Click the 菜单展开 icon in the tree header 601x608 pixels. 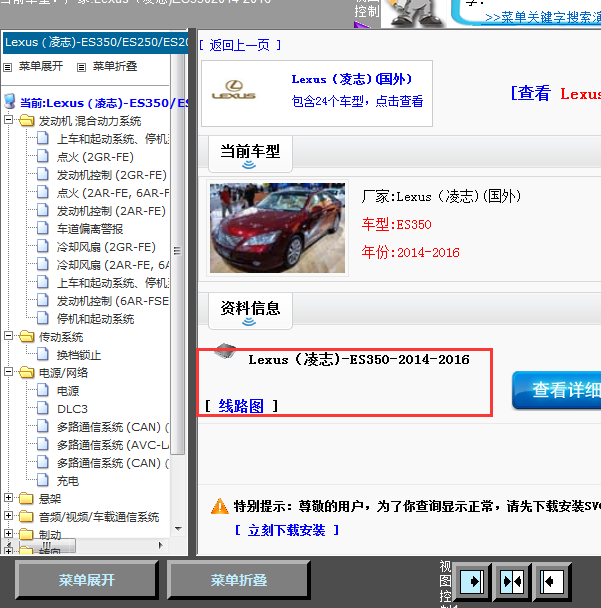7,67
